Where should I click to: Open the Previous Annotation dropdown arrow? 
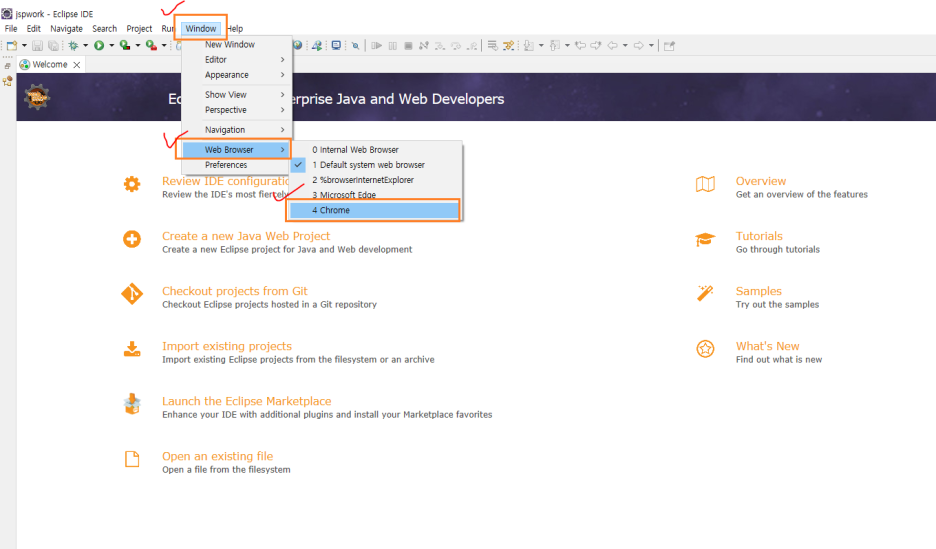point(567,45)
